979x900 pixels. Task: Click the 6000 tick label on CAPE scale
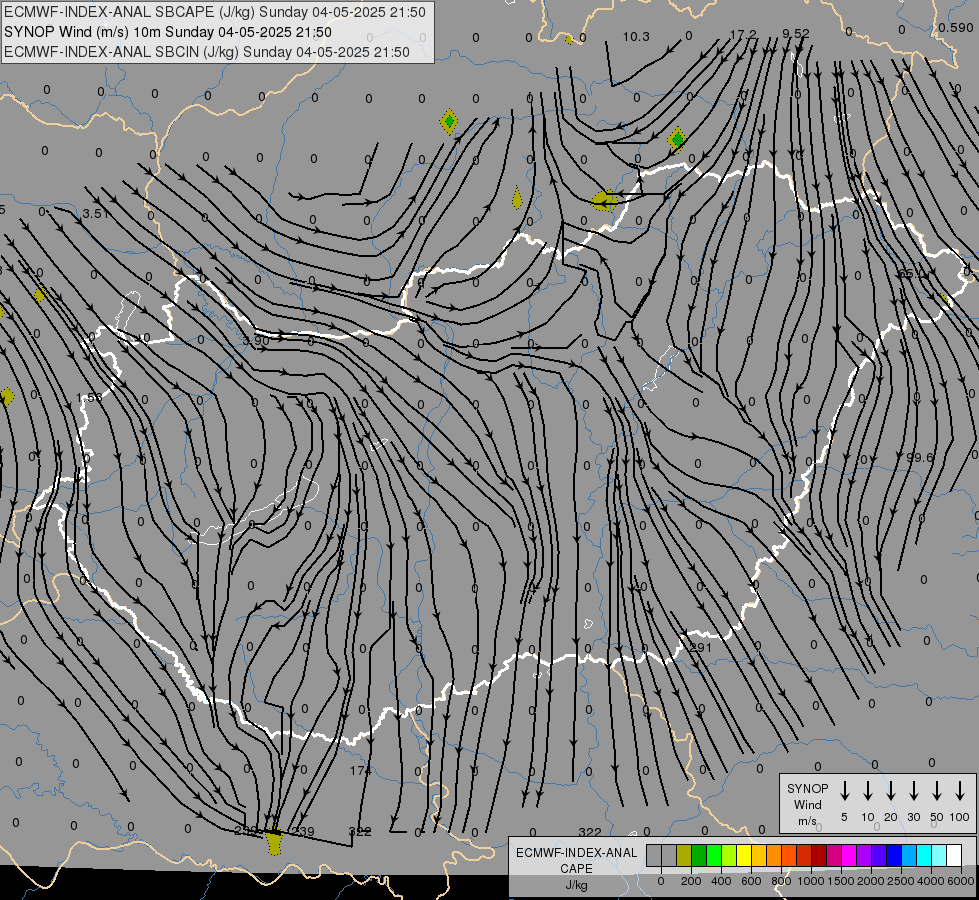[962, 881]
